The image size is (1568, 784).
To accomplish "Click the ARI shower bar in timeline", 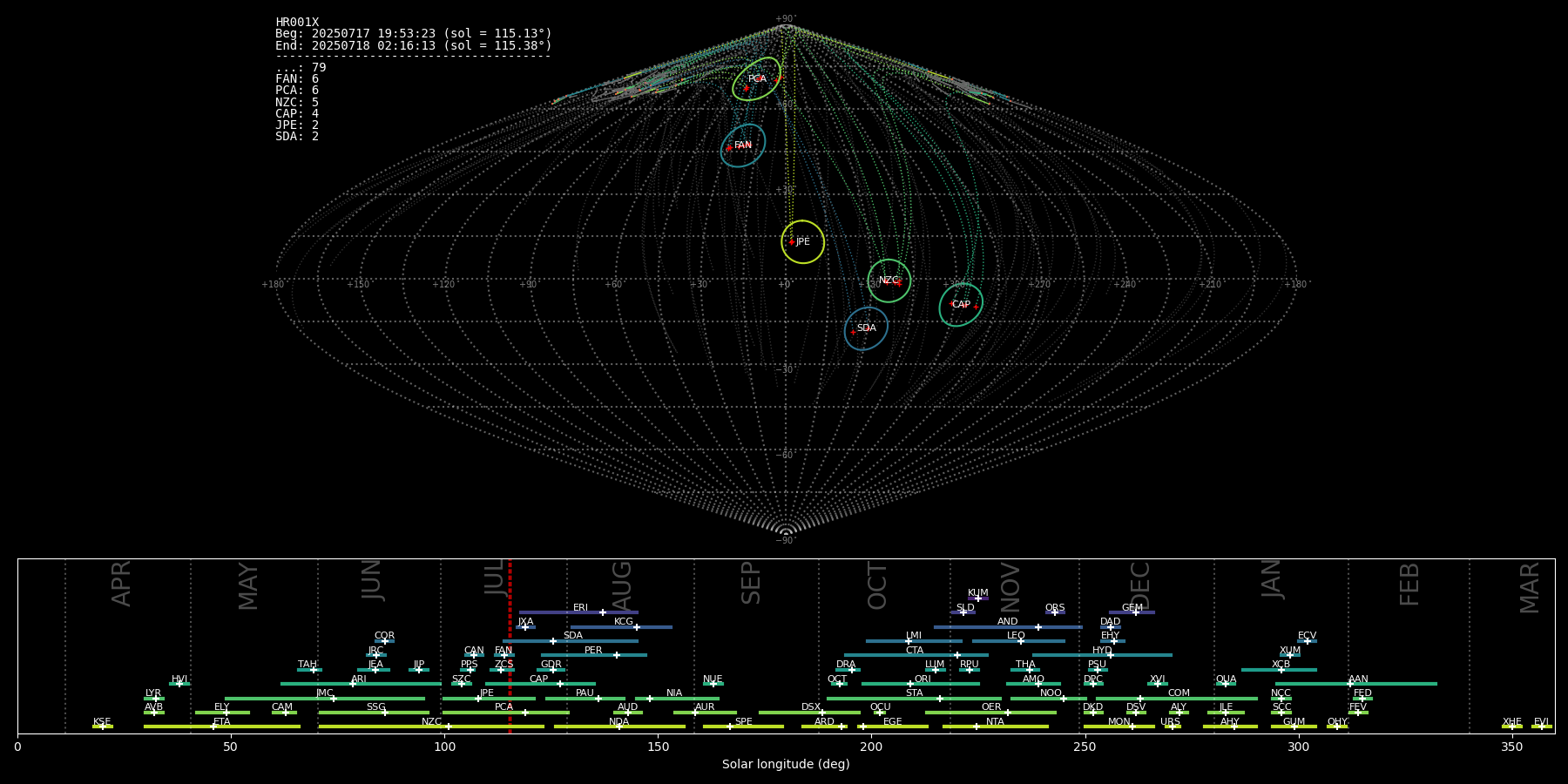I will 361,684.
